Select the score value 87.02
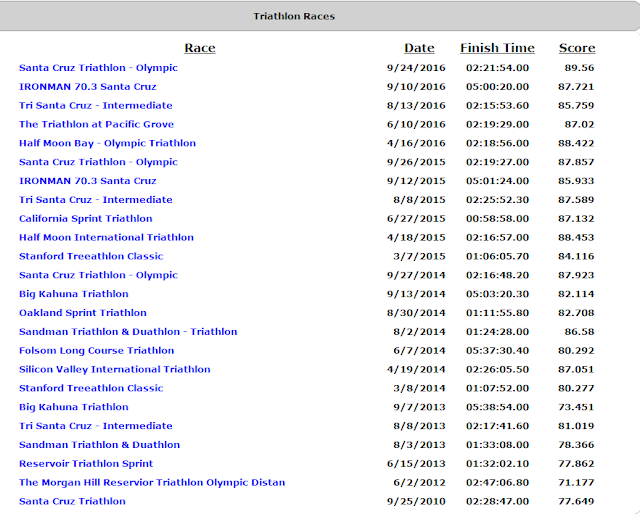The width and height of the screenshot is (640, 514). coord(579,124)
